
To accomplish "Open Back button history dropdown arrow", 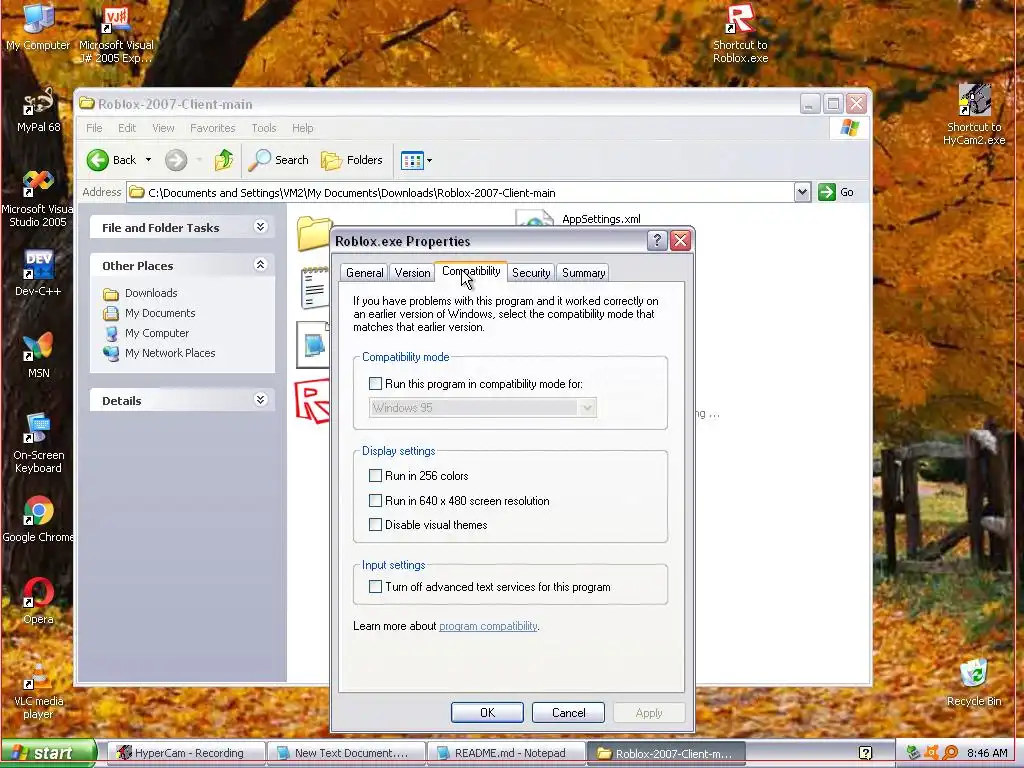I will pos(148,160).
